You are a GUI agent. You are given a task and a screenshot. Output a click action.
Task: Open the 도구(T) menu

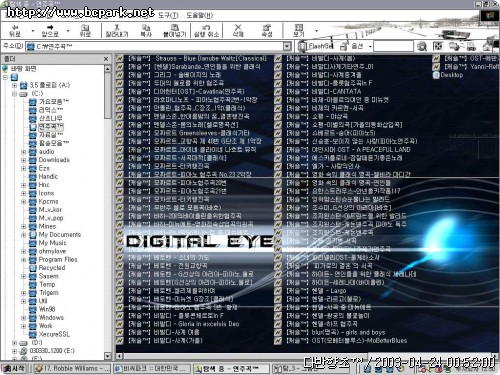pyautogui.click(x=168, y=15)
